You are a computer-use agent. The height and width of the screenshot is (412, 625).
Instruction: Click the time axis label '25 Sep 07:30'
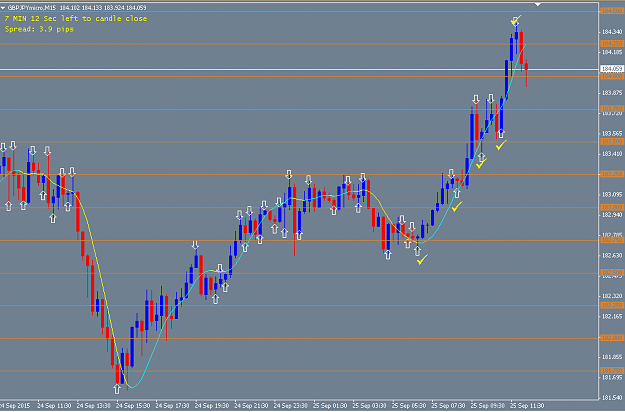click(x=449, y=406)
